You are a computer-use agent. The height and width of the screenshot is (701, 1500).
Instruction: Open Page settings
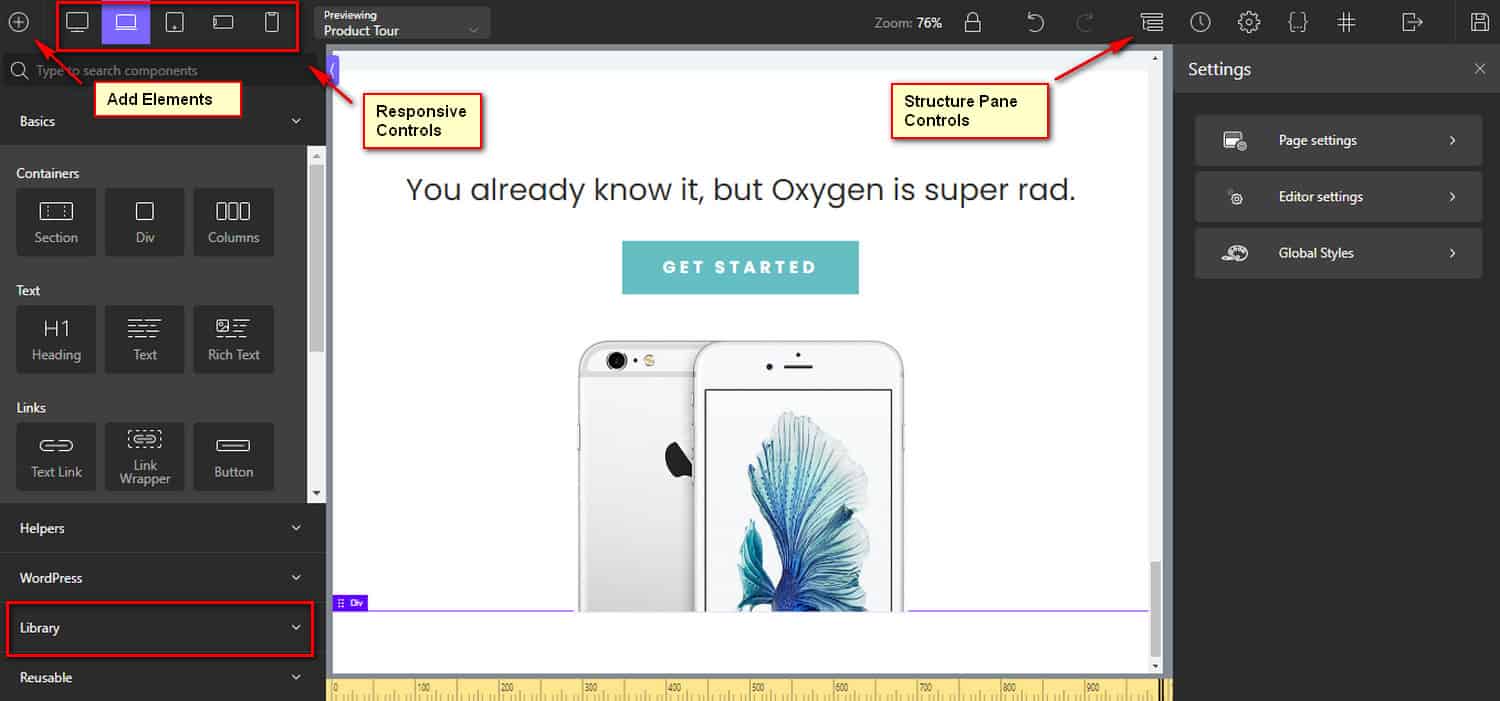[x=1338, y=140]
